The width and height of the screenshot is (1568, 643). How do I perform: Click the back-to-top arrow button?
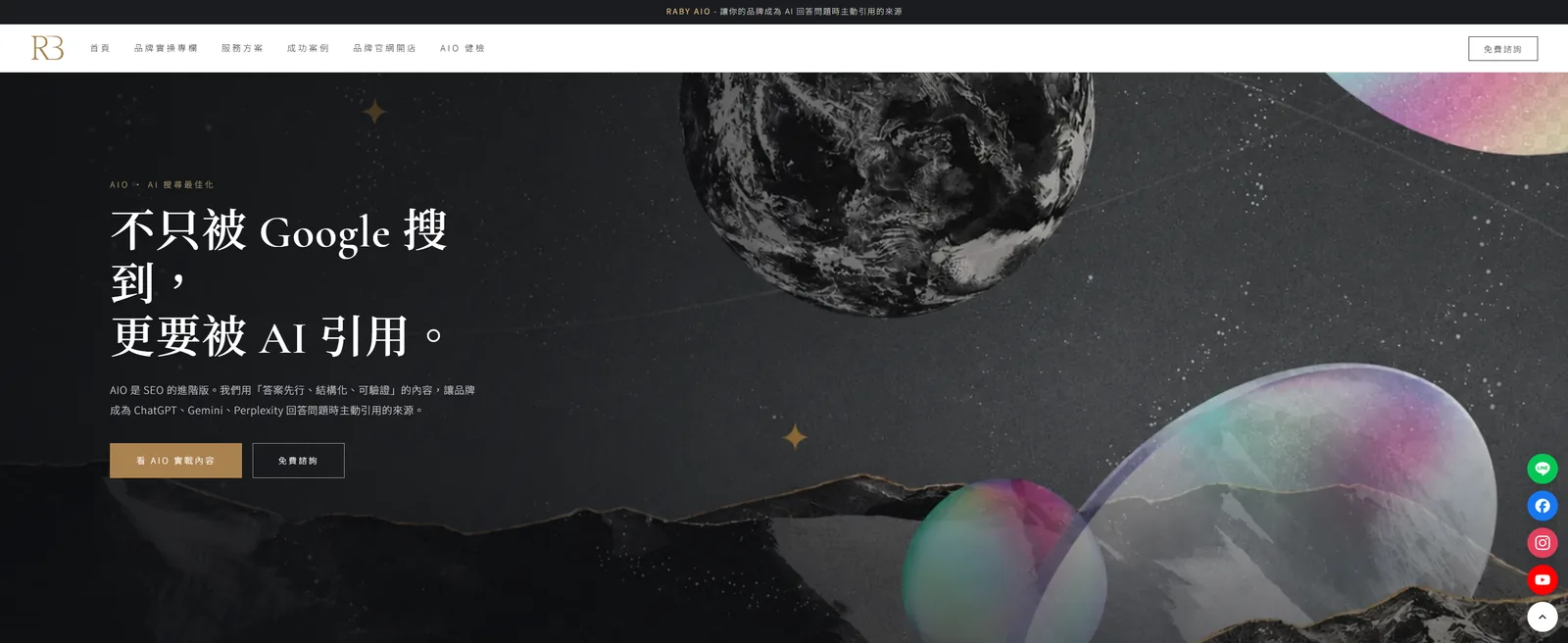tap(1543, 617)
